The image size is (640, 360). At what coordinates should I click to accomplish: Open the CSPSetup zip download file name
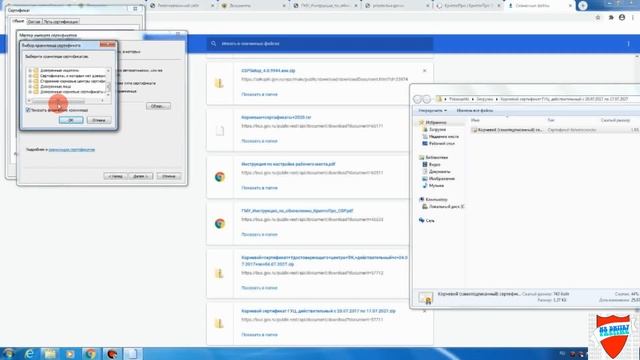point(268,71)
